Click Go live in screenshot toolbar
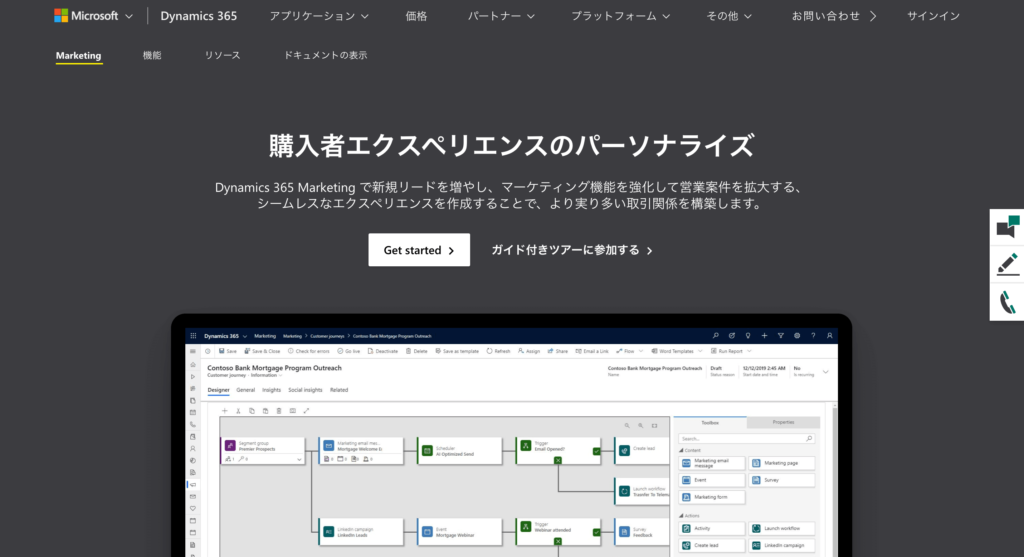 [x=349, y=351]
